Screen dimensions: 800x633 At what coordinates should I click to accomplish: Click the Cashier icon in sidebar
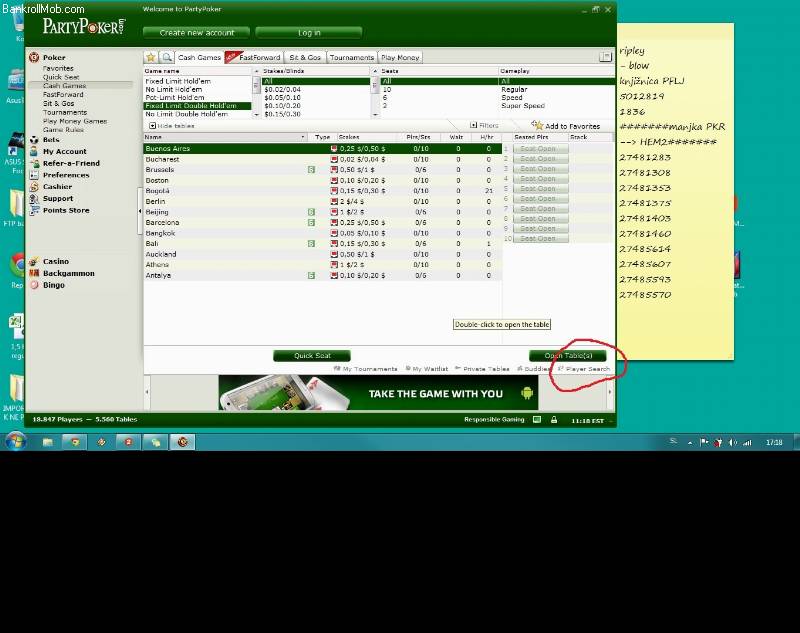tap(34, 187)
